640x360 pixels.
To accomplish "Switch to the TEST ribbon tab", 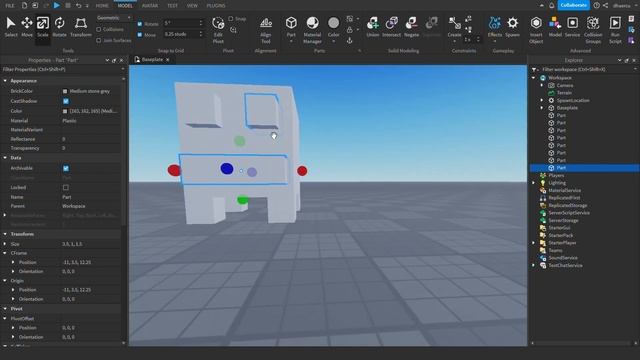I will click(172, 6).
